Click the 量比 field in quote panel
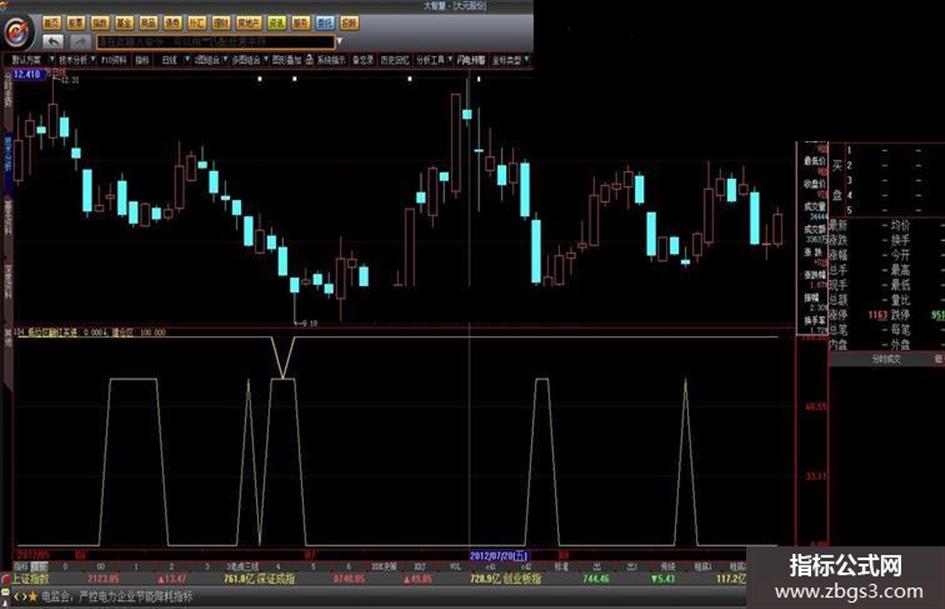The height and width of the screenshot is (609, 945). click(900, 300)
